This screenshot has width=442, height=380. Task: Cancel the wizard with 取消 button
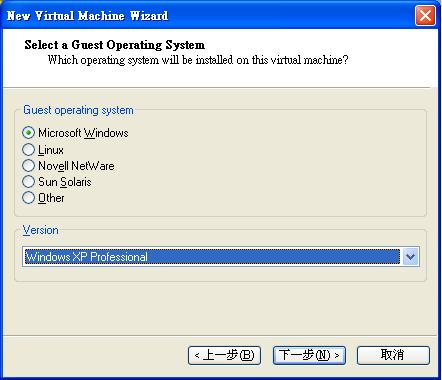click(393, 355)
